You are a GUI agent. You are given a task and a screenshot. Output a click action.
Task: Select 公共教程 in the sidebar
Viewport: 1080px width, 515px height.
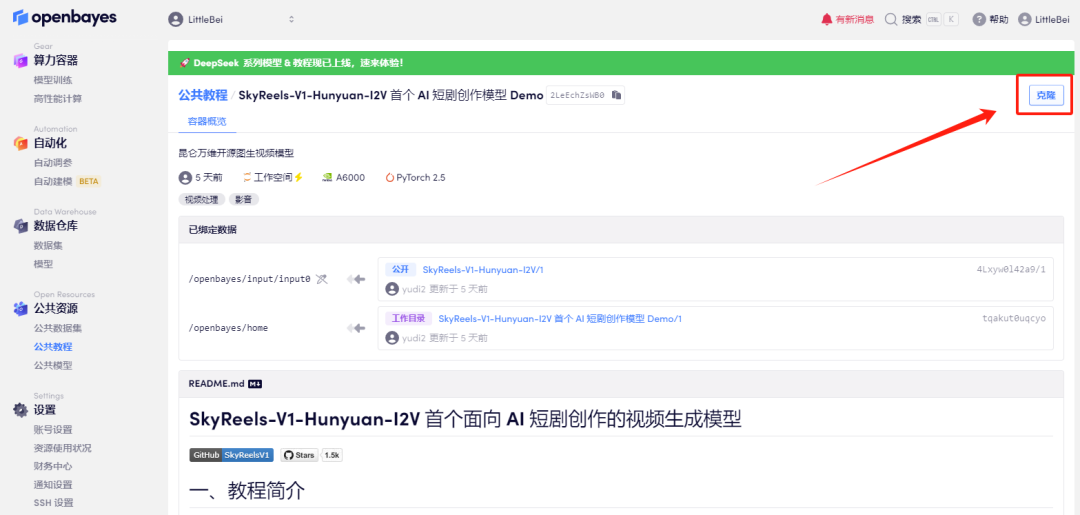53,346
